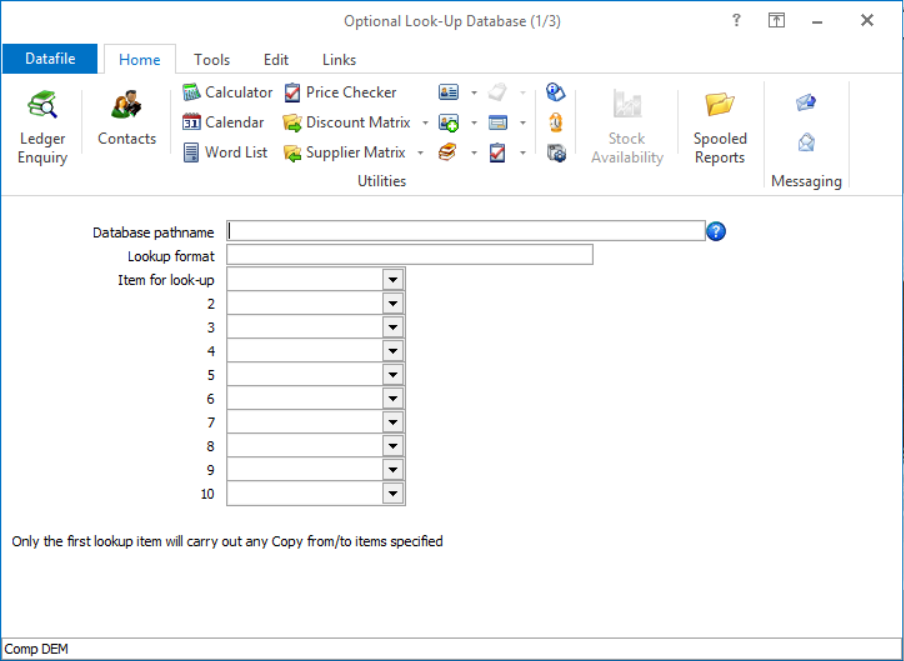Switch to the Home ribbon tab

point(140,59)
